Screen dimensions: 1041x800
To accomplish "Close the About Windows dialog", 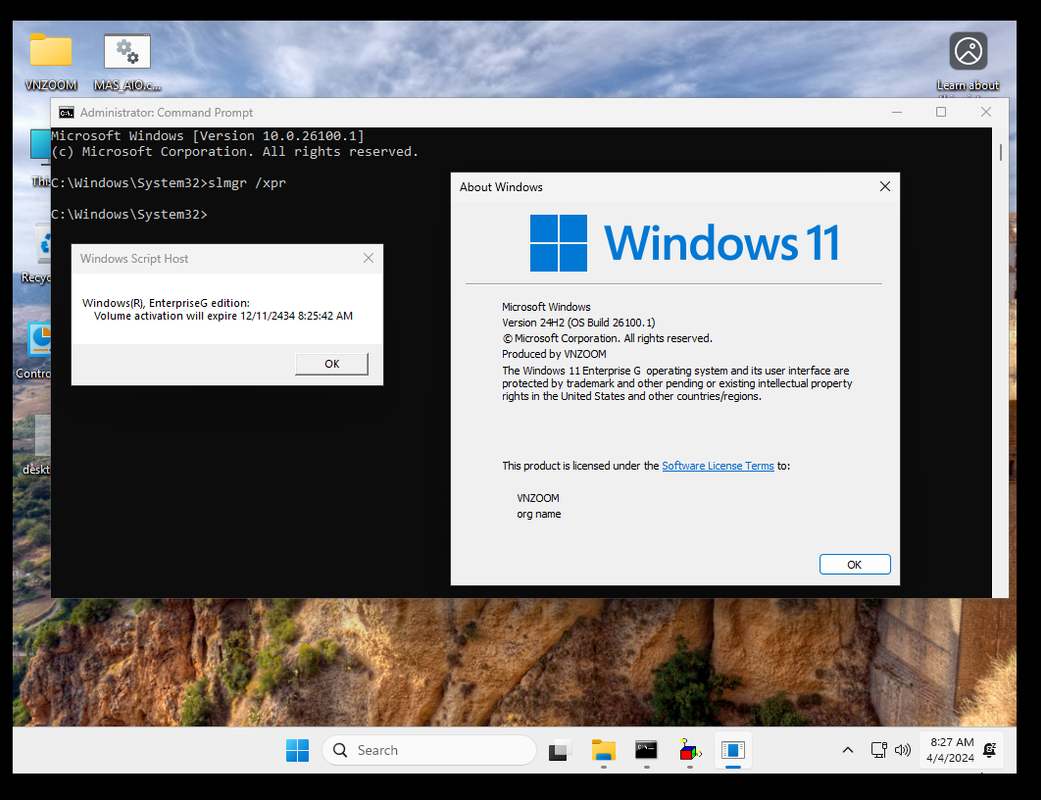I will click(x=885, y=187).
